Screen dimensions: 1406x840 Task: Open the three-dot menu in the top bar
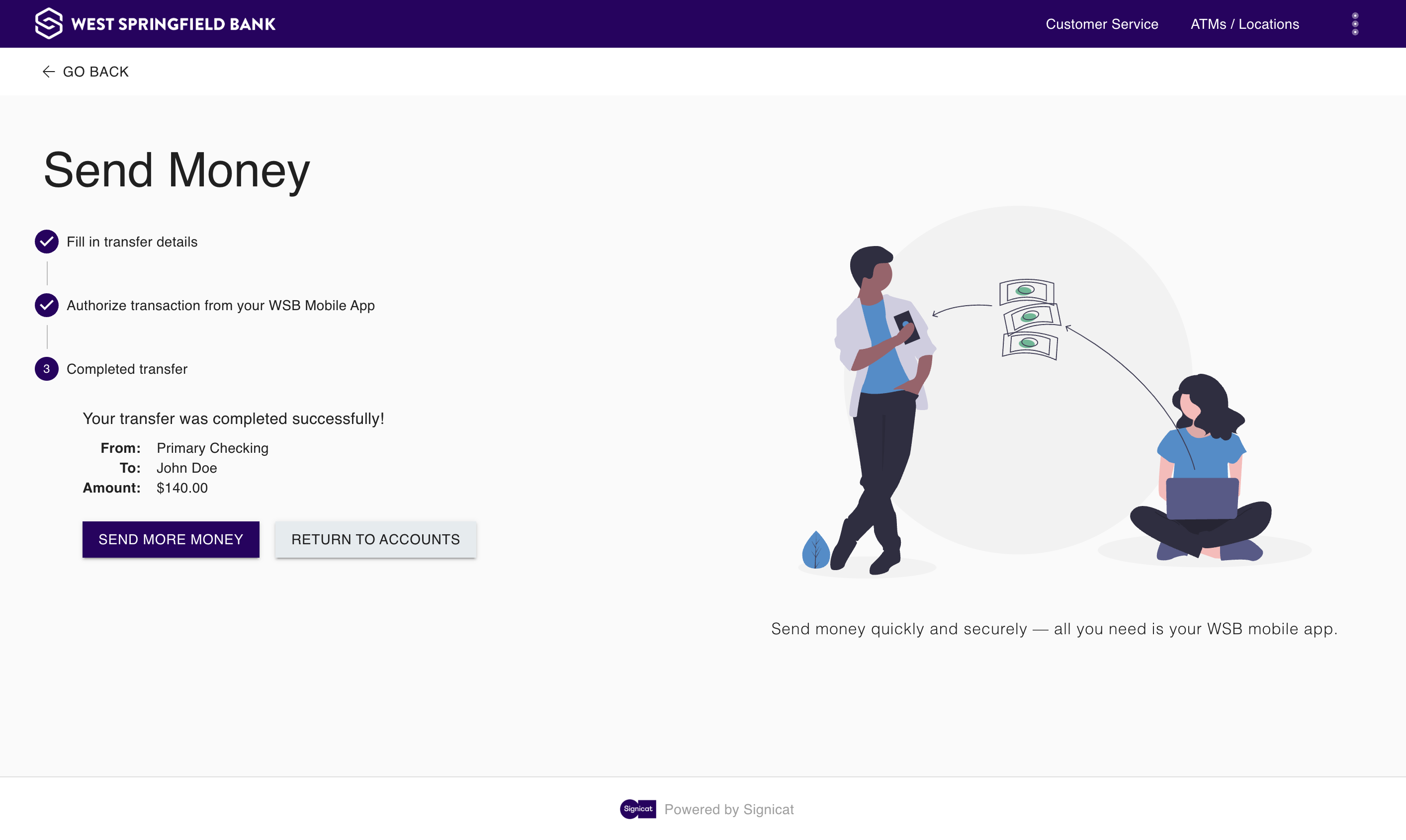(x=1355, y=23)
